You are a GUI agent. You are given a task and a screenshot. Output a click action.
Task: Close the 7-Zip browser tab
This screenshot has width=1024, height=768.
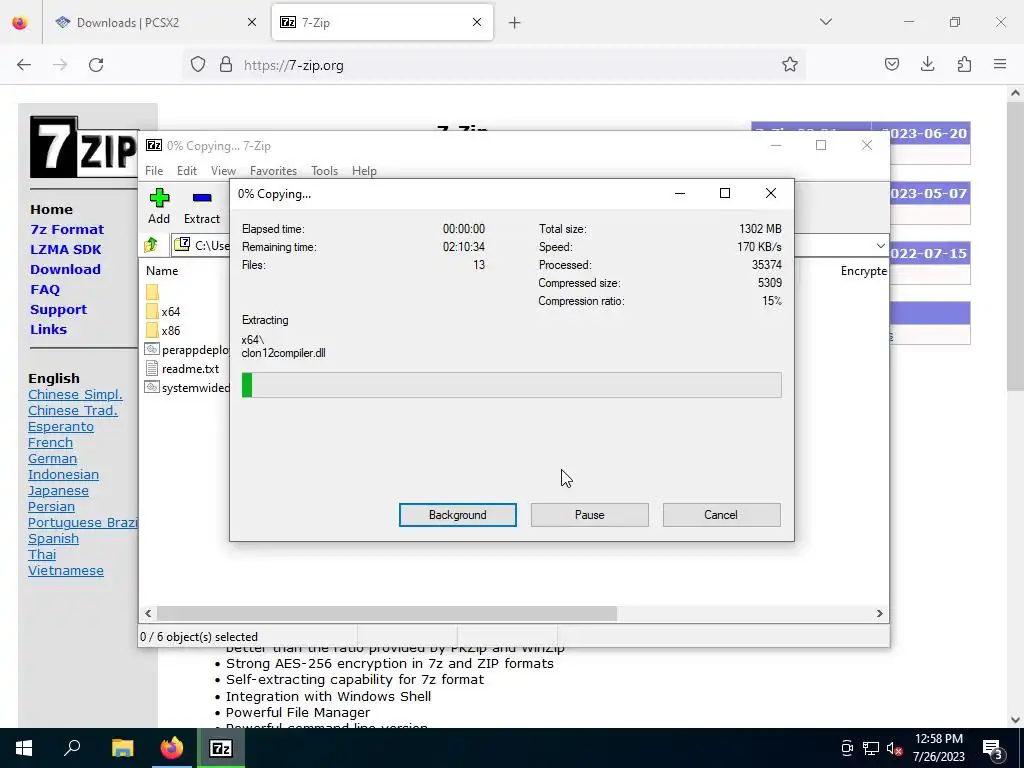coord(477,22)
